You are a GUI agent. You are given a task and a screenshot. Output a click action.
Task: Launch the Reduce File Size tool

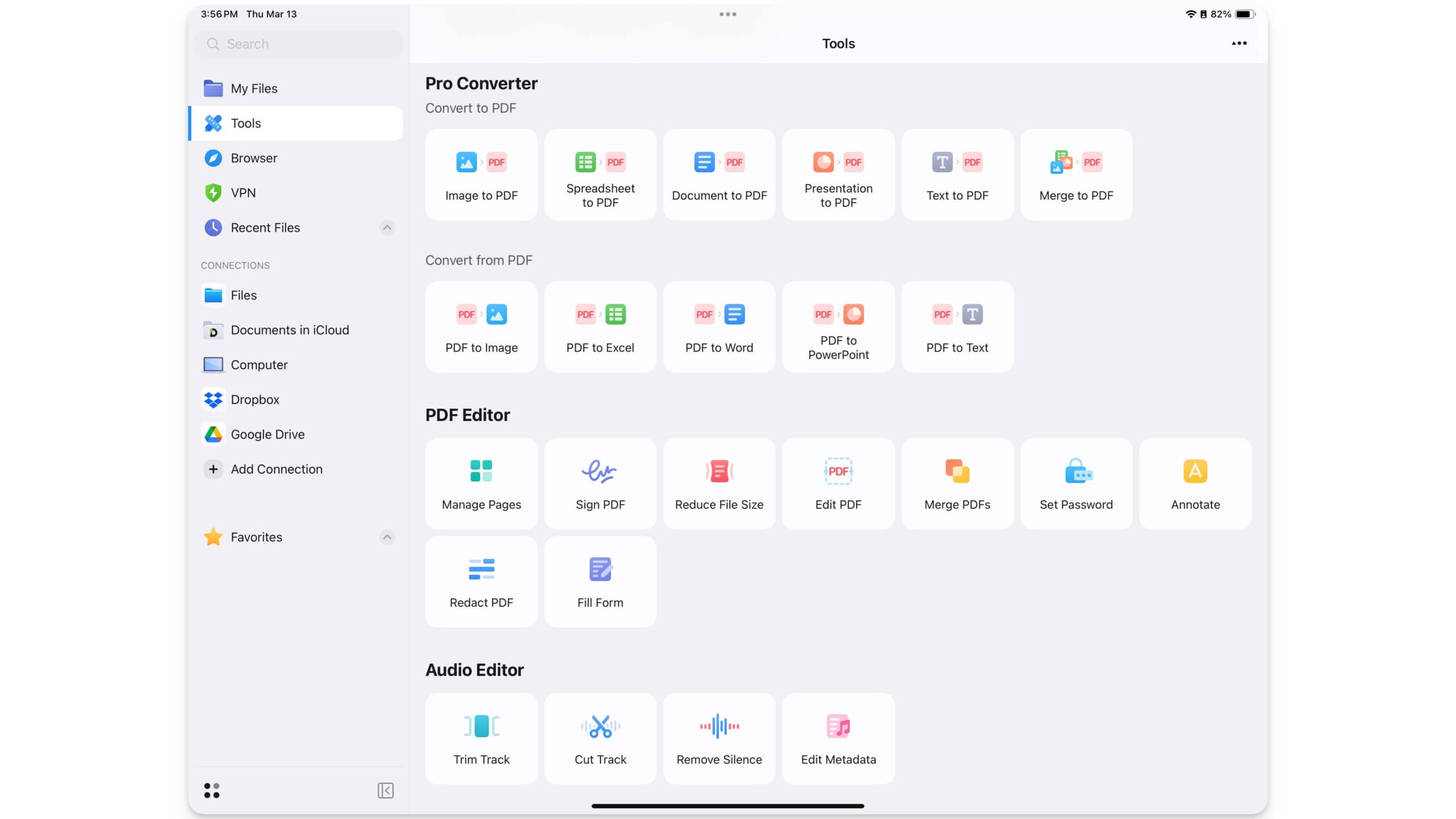click(x=718, y=483)
